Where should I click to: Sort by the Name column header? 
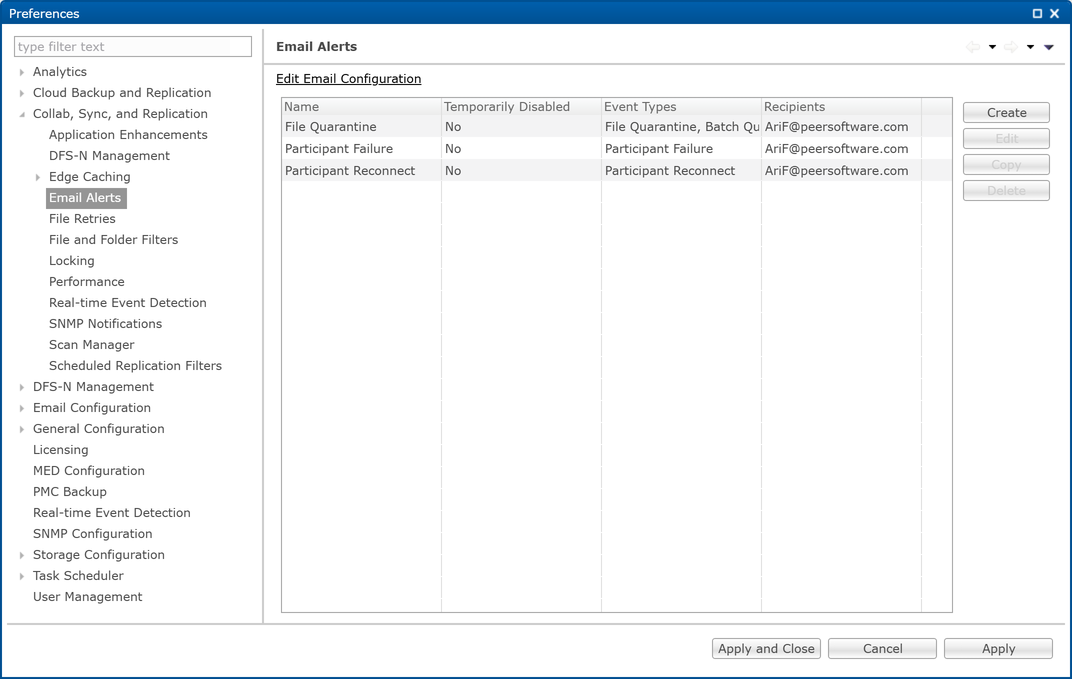pos(362,107)
